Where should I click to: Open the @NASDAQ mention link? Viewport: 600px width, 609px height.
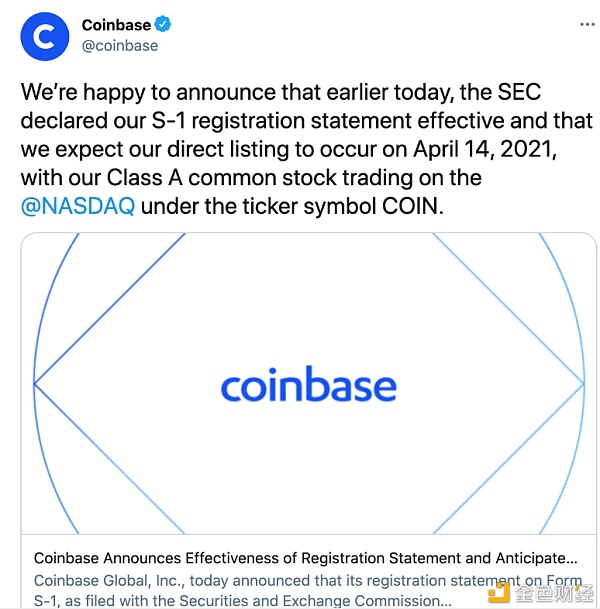point(78,206)
